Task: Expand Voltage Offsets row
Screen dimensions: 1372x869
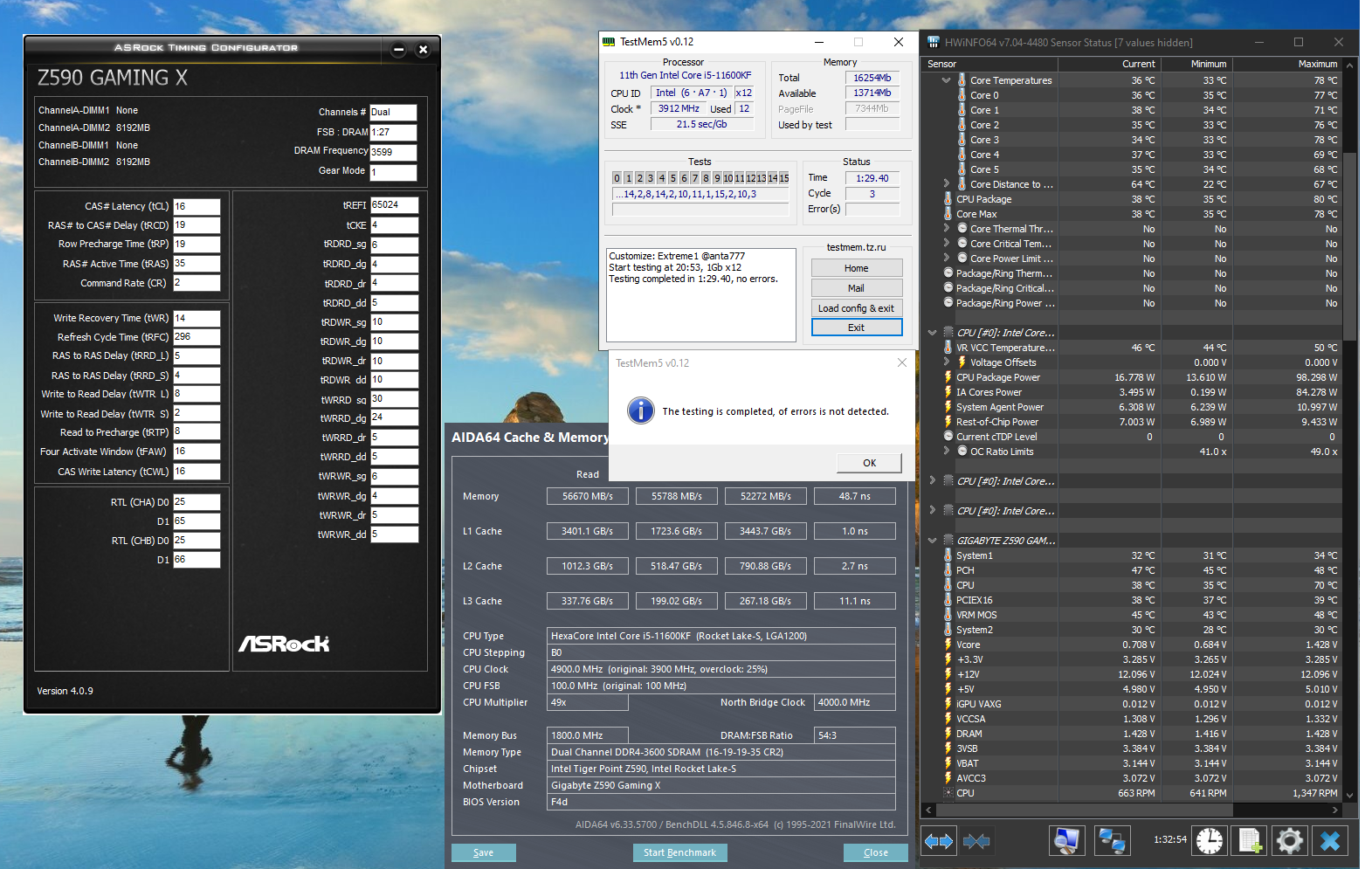Action: pyautogui.click(x=946, y=362)
